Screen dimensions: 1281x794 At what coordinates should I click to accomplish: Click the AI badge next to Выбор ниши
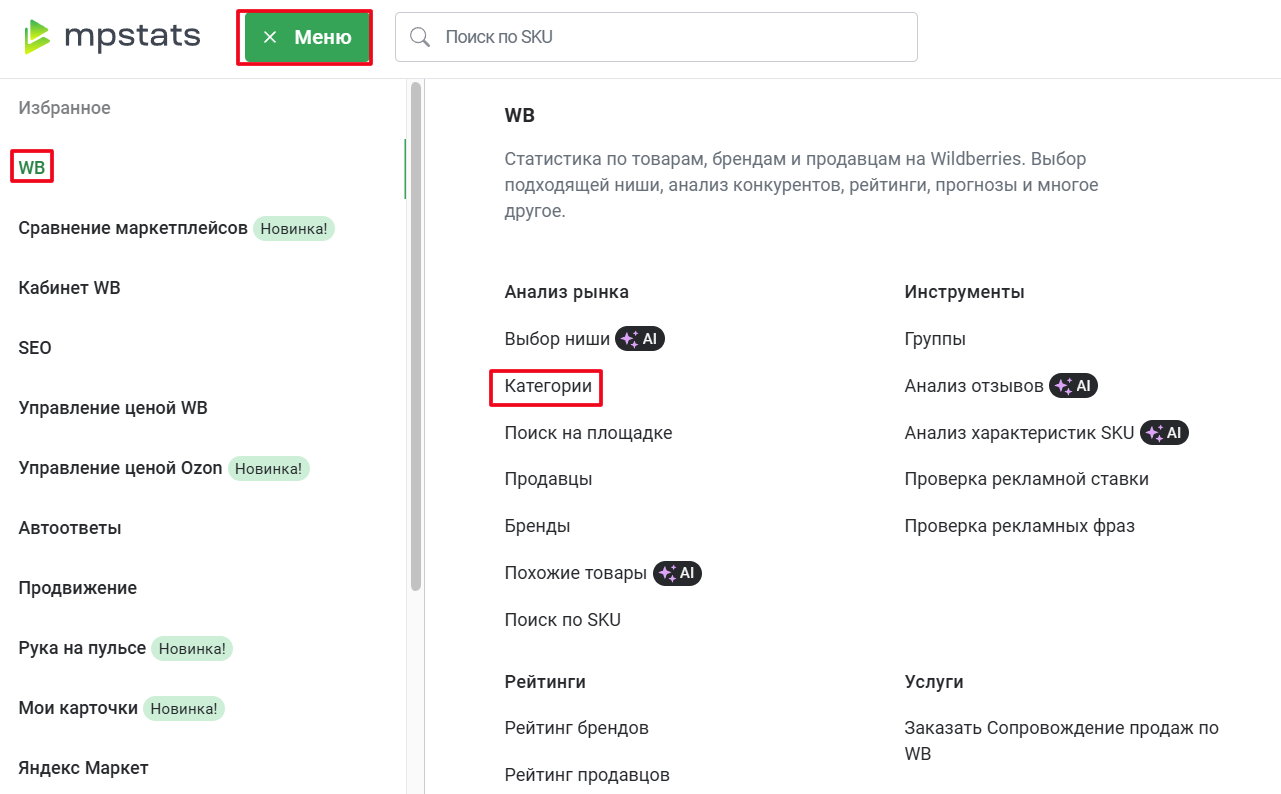point(640,338)
